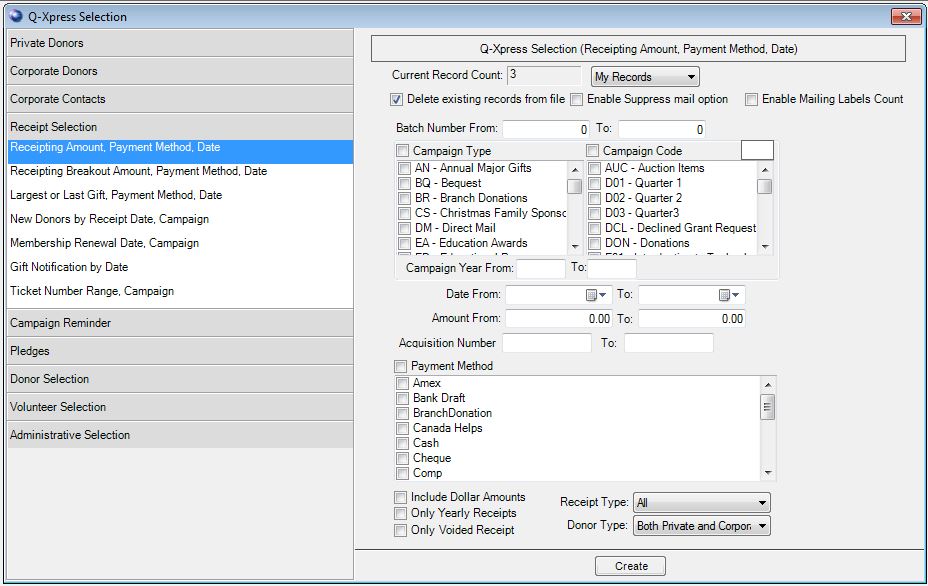Tick AUC - Auction Items checkbox
This screenshot has height=586, width=928.
[x=594, y=168]
